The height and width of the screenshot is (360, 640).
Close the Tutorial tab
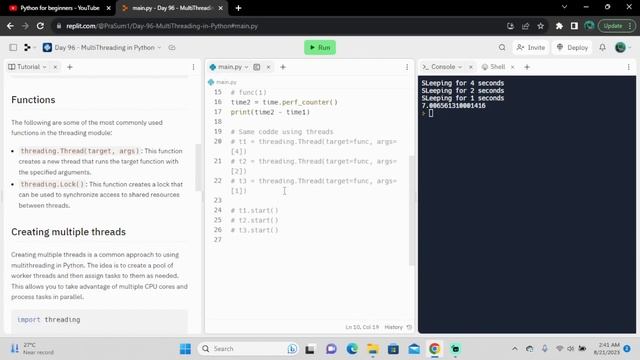pos(55,67)
